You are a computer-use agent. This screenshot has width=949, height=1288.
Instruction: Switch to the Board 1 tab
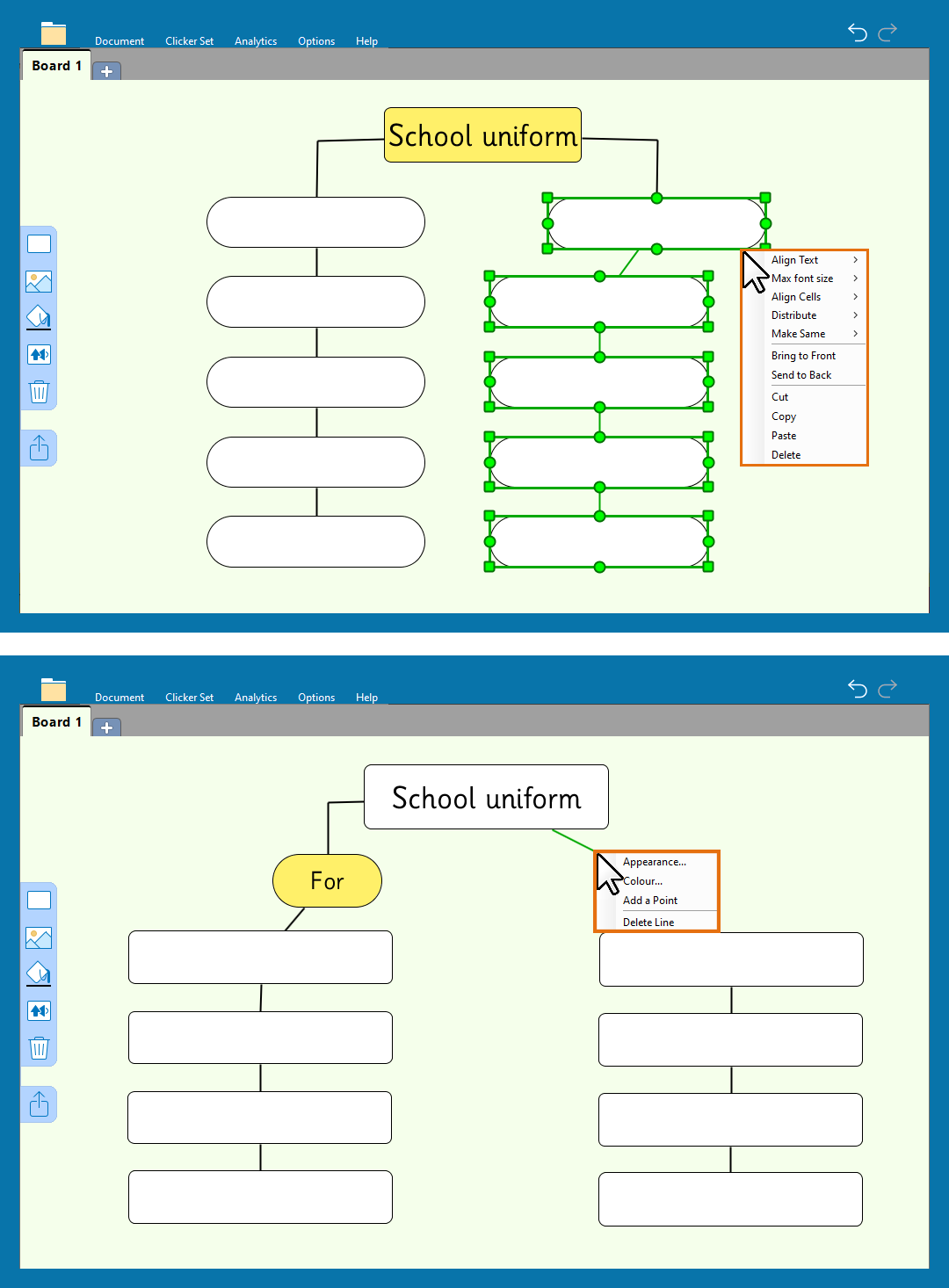coord(55,65)
